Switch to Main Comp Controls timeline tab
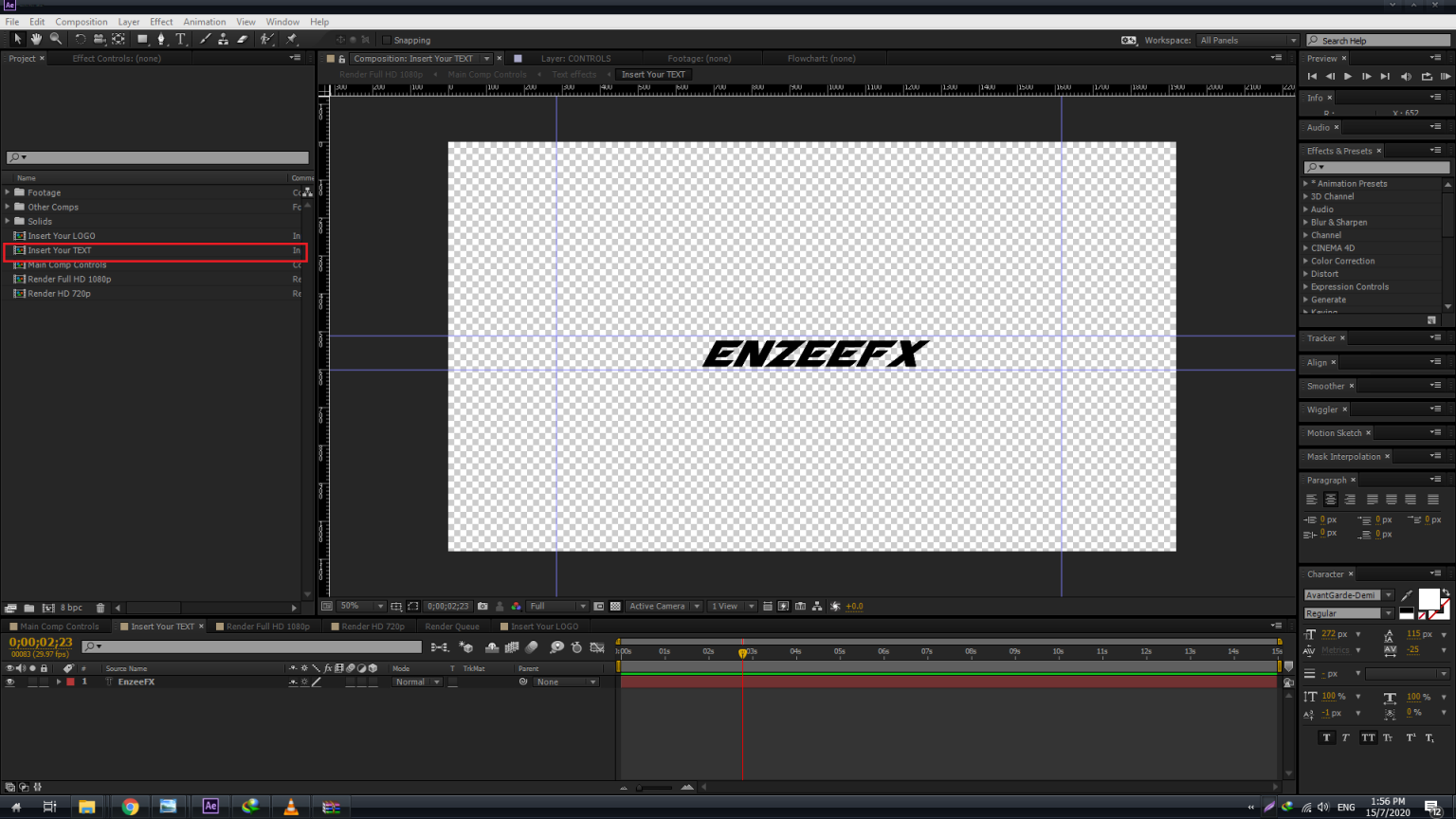 pyautogui.click(x=59, y=627)
